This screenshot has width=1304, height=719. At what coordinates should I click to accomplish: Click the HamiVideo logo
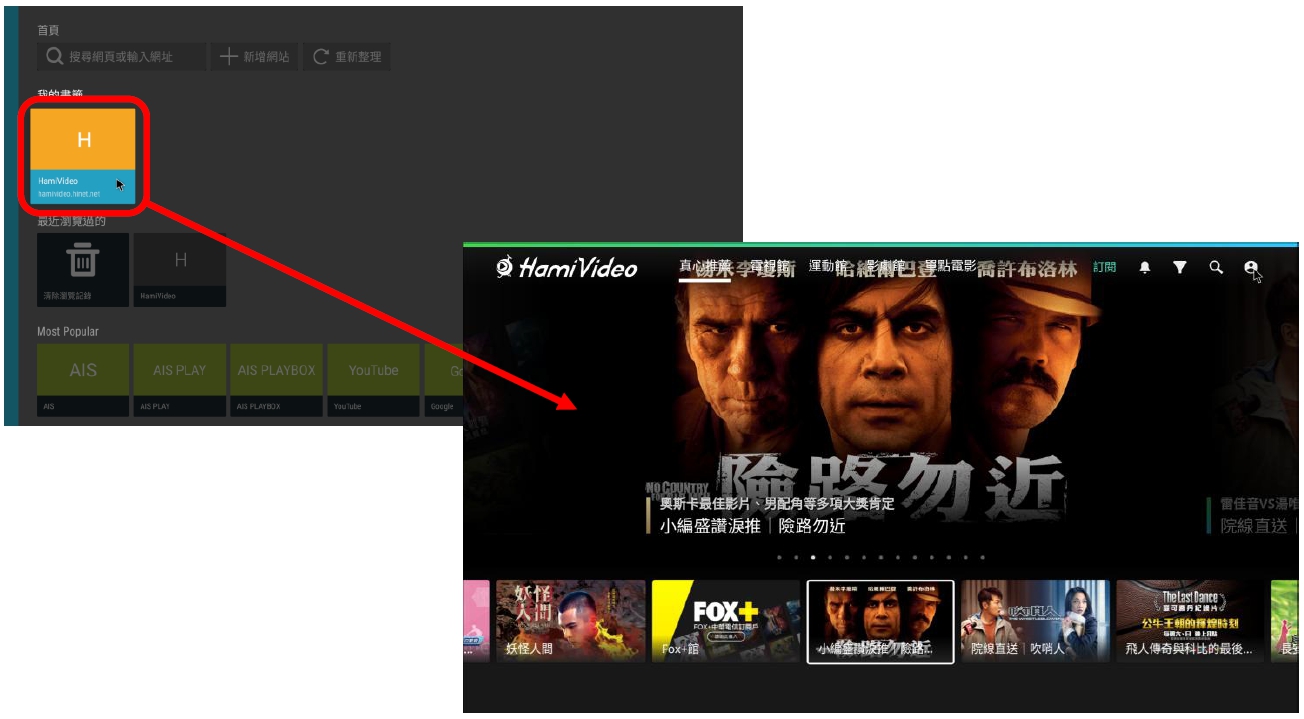click(567, 267)
